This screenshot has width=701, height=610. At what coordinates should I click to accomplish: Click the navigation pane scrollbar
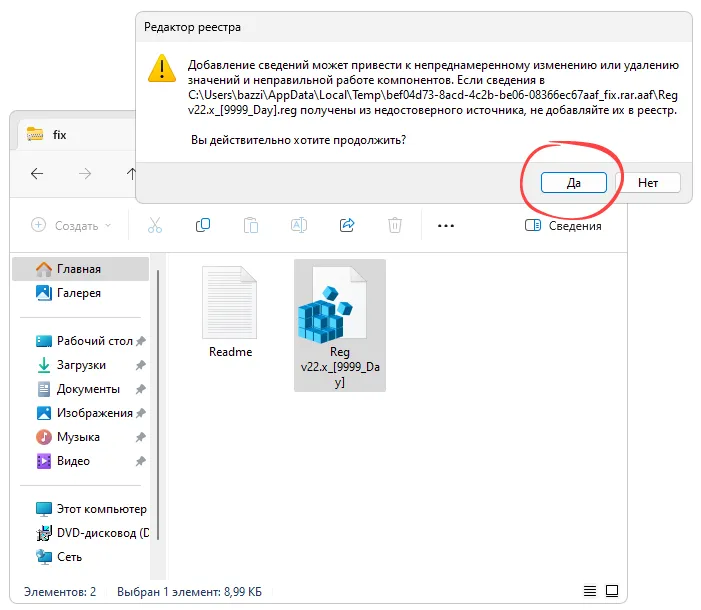[158, 405]
